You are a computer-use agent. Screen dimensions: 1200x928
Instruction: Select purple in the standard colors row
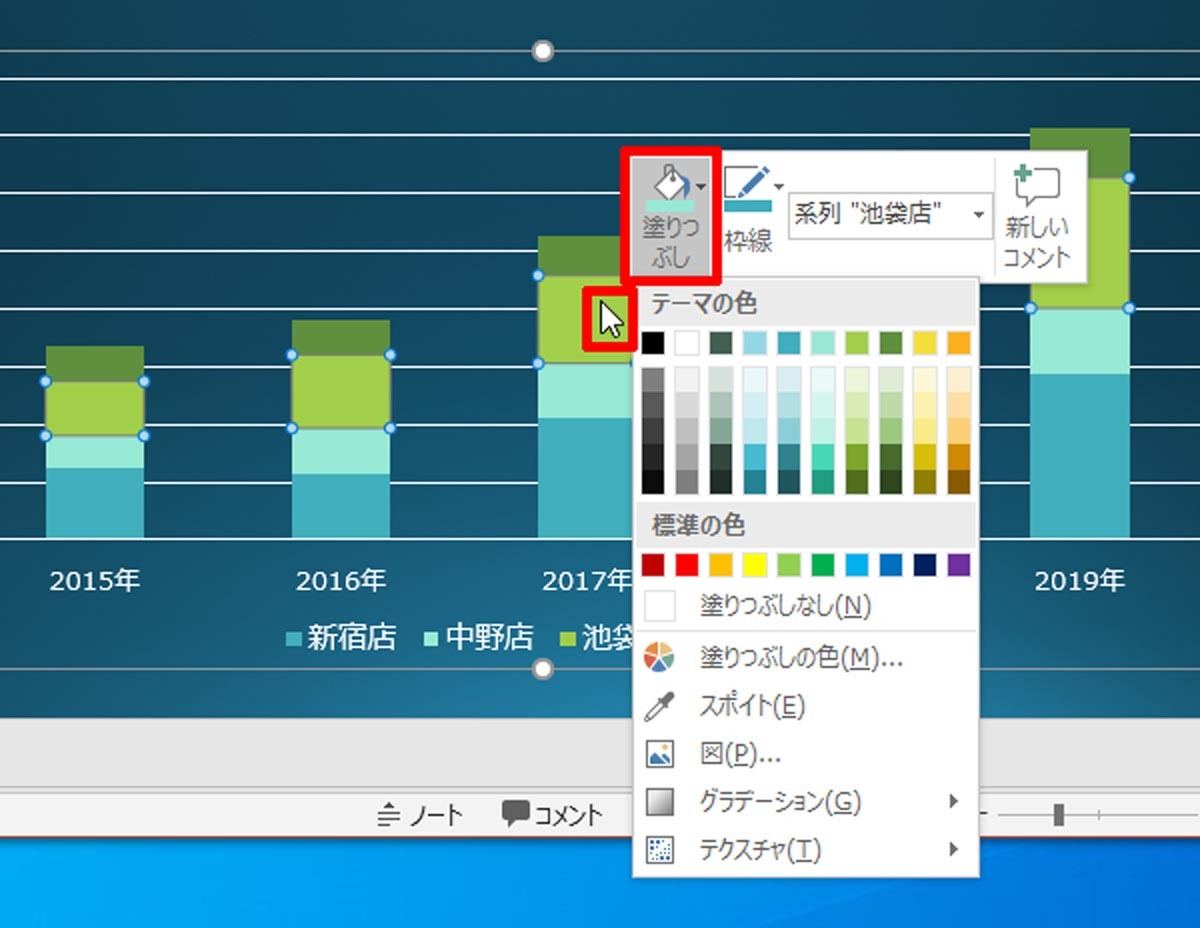pyautogui.click(x=959, y=565)
